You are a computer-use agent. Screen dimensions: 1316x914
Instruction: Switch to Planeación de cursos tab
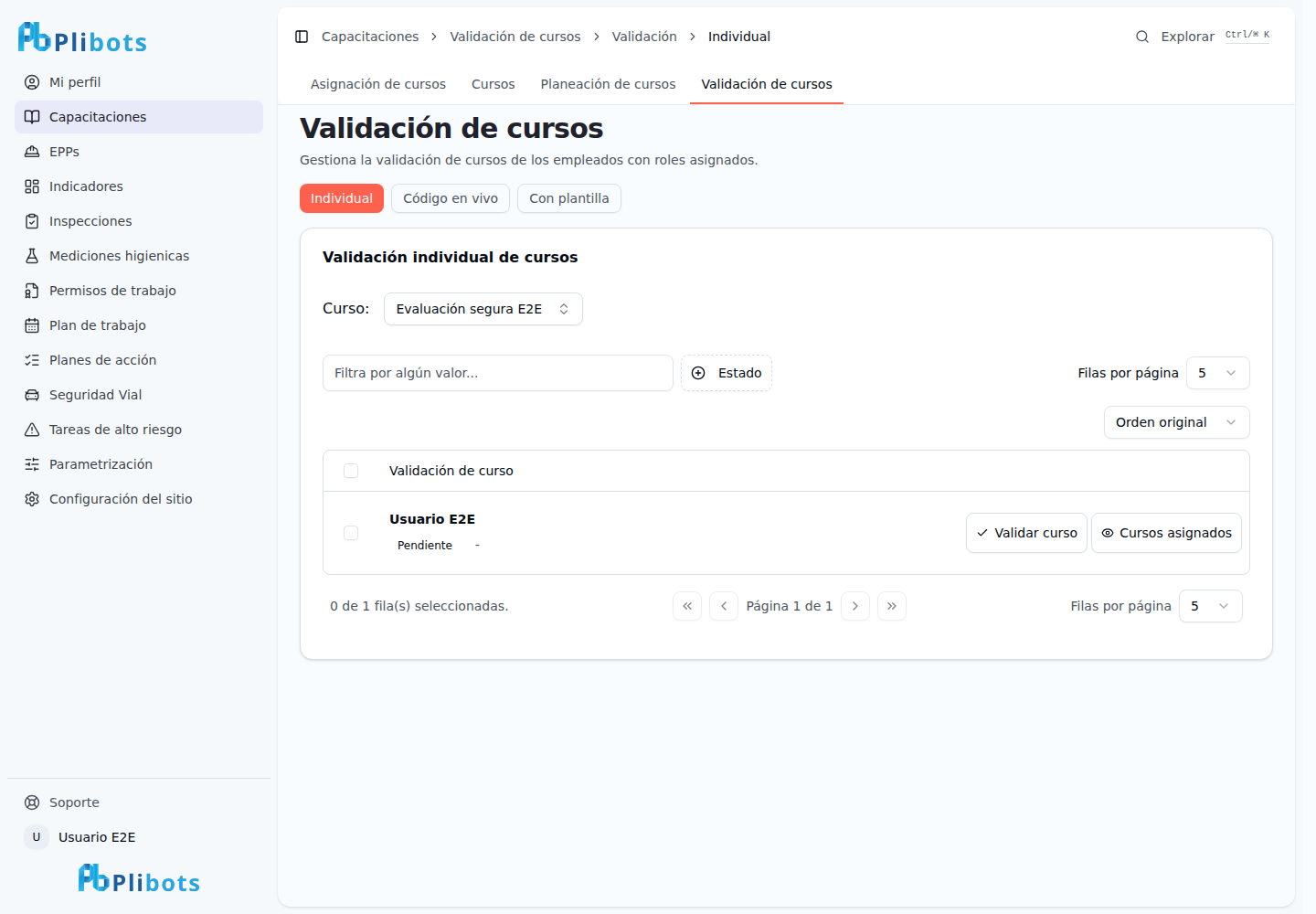pos(609,84)
